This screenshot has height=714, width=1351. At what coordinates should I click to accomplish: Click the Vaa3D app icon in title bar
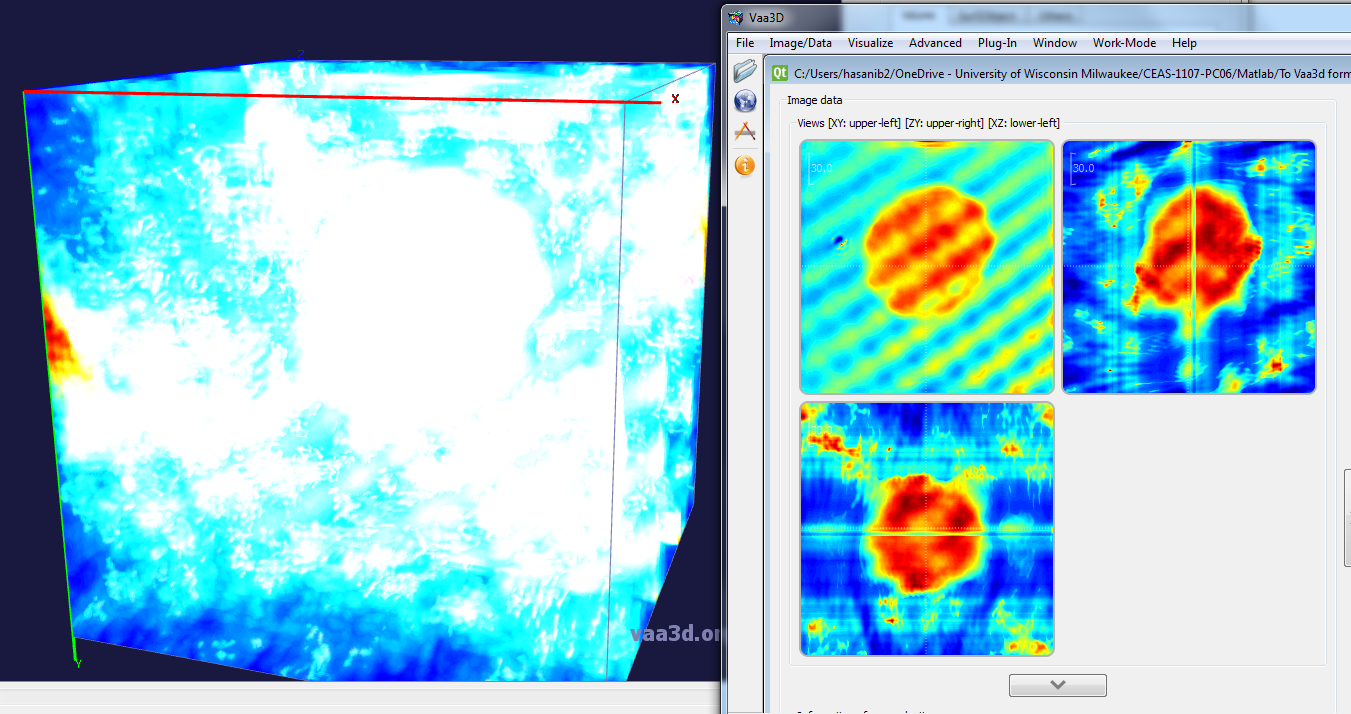click(736, 17)
